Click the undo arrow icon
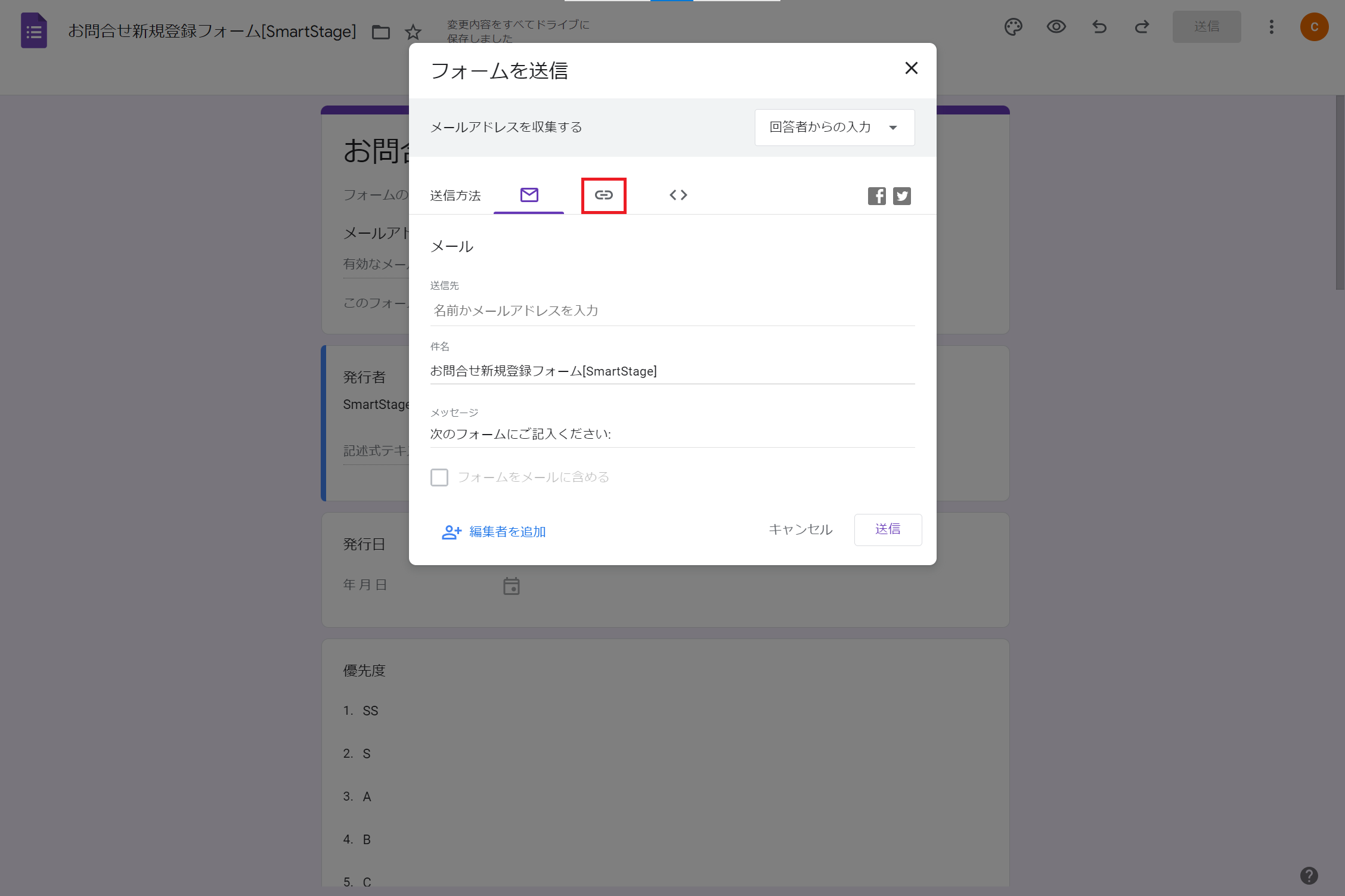The width and height of the screenshot is (1345, 896). pos(1099,27)
